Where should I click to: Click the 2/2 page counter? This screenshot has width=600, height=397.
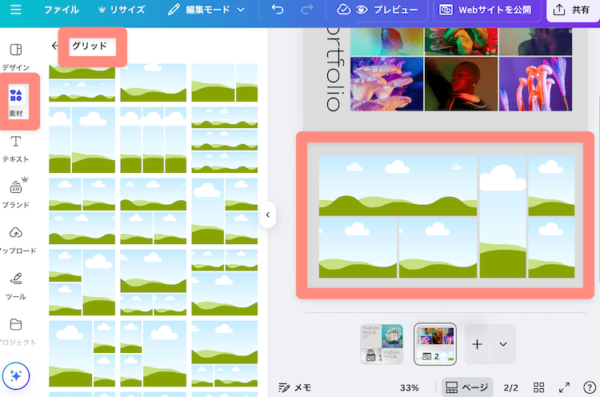pyautogui.click(x=510, y=388)
